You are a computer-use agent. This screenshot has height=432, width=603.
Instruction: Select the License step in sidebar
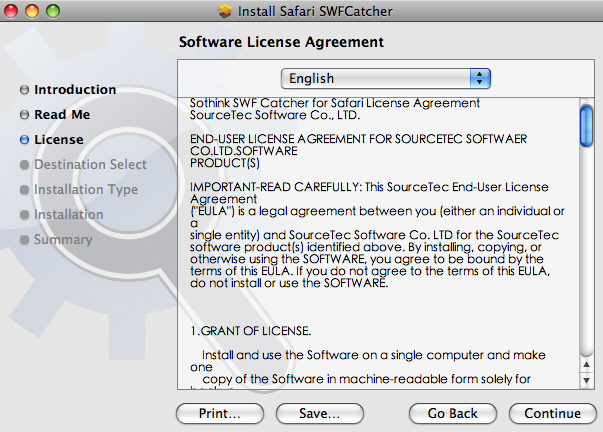pos(58,140)
